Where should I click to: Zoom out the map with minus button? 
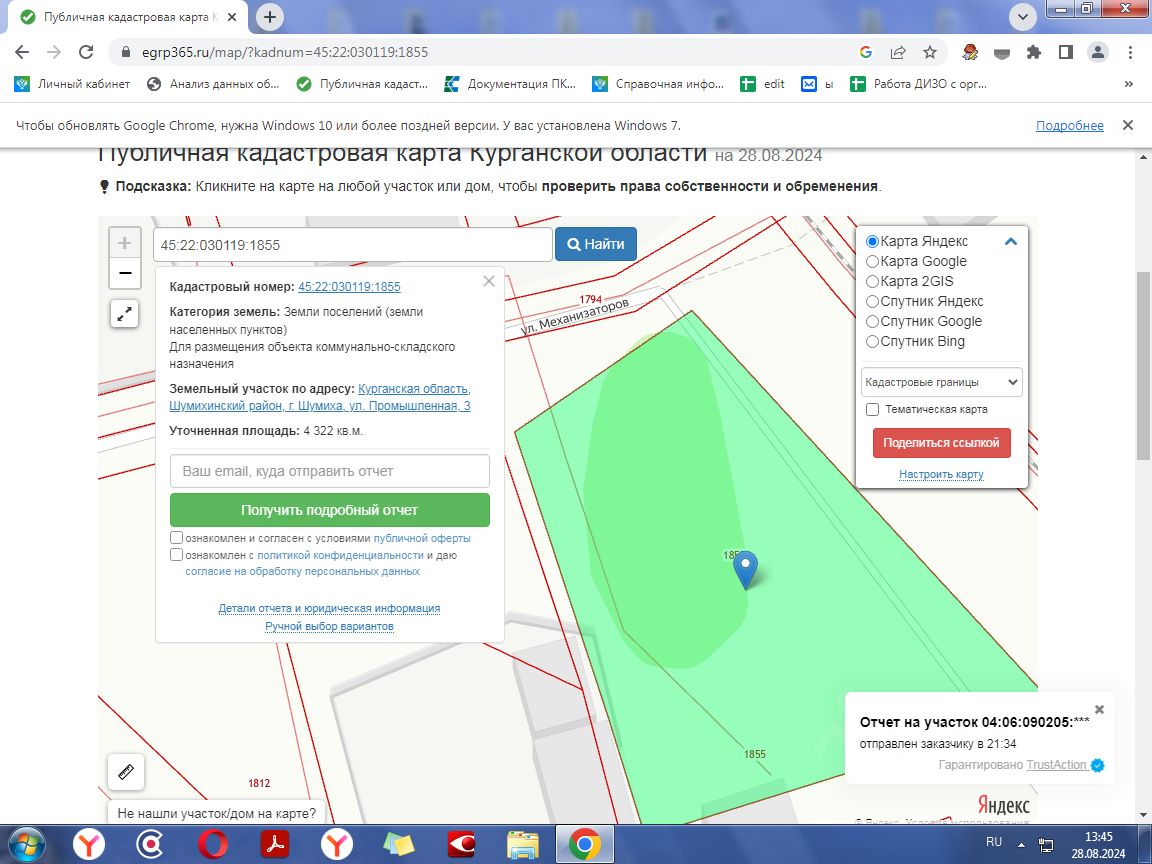point(125,273)
